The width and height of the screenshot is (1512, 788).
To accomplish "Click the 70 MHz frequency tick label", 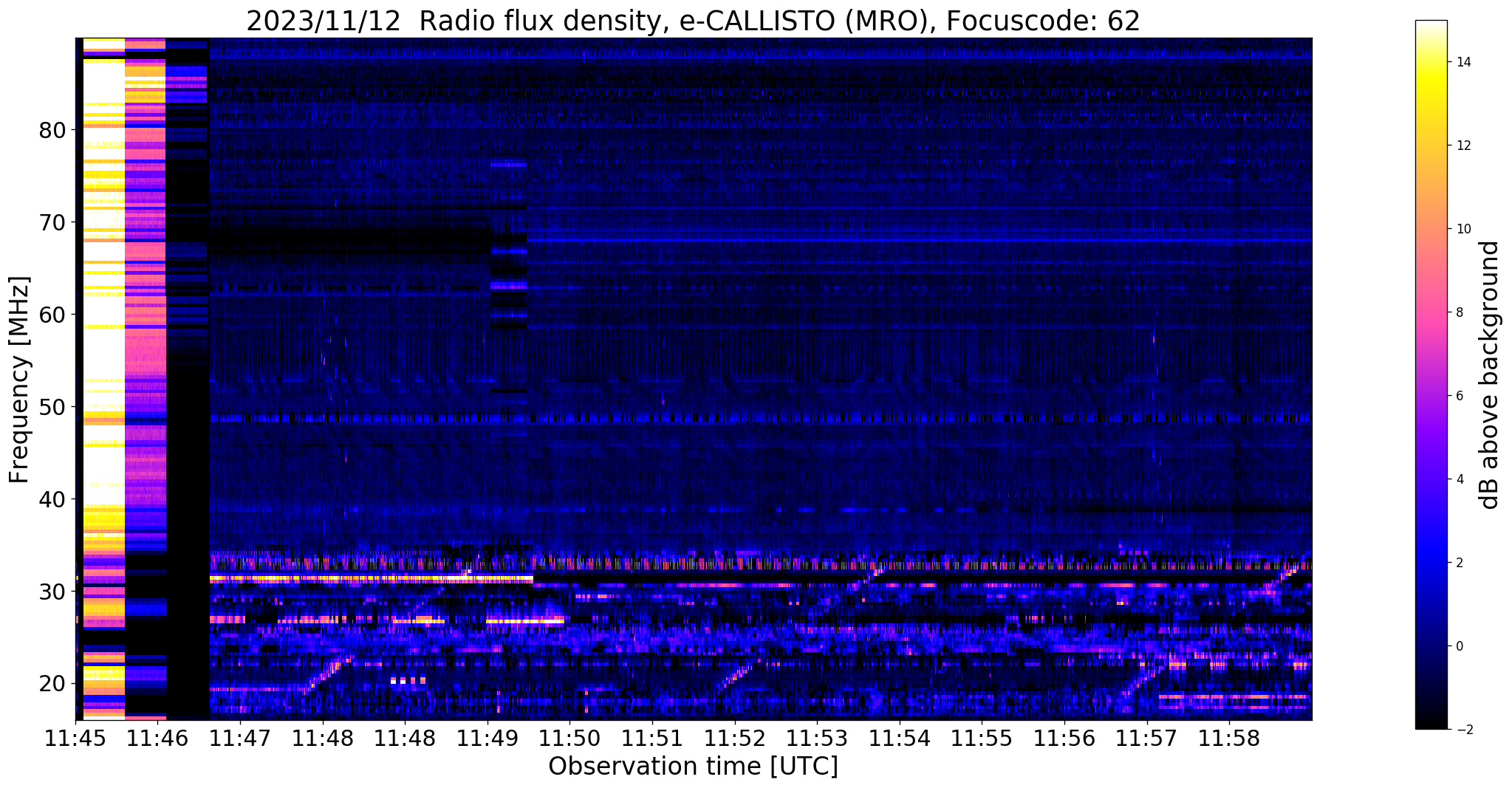I will 53,223.
